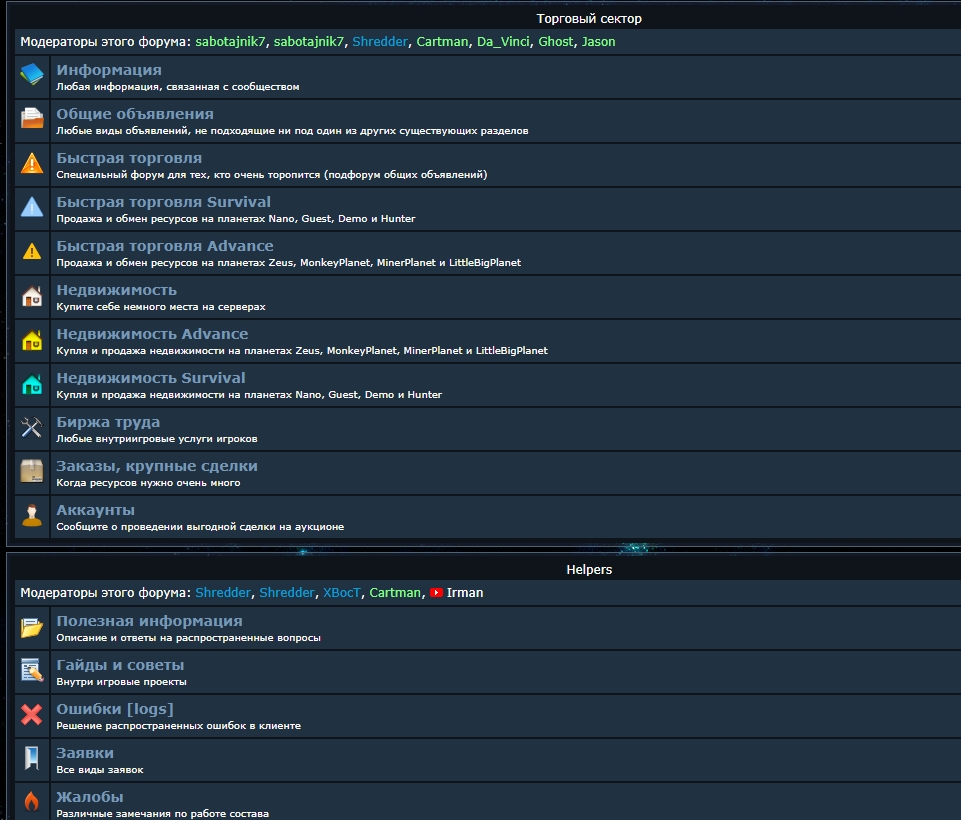961x820 pixels.
Task: Open the Общие объявления forum
Action: [x=135, y=114]
